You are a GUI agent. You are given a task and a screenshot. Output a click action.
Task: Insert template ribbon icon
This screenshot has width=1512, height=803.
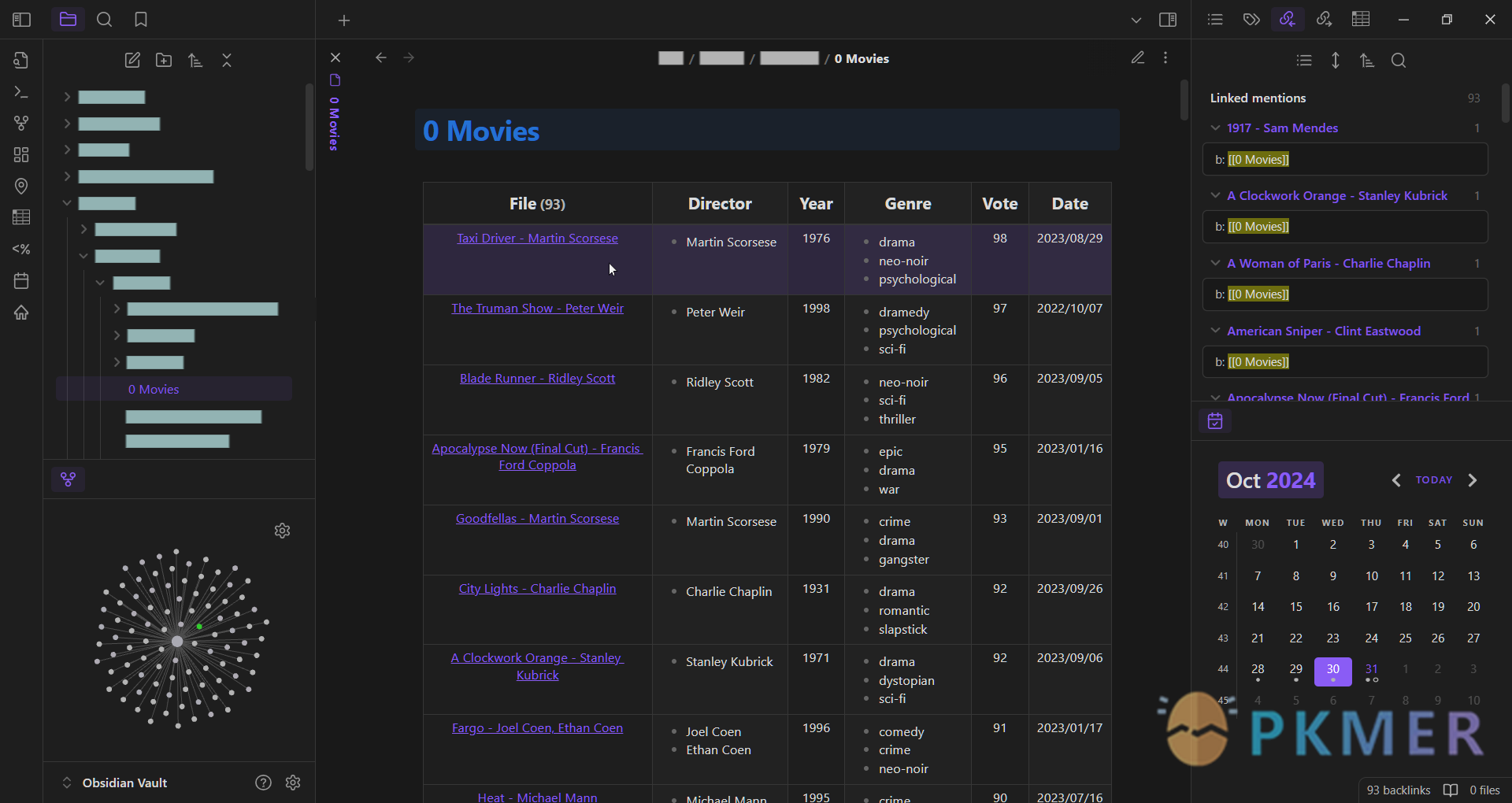(x=21, y=249)
